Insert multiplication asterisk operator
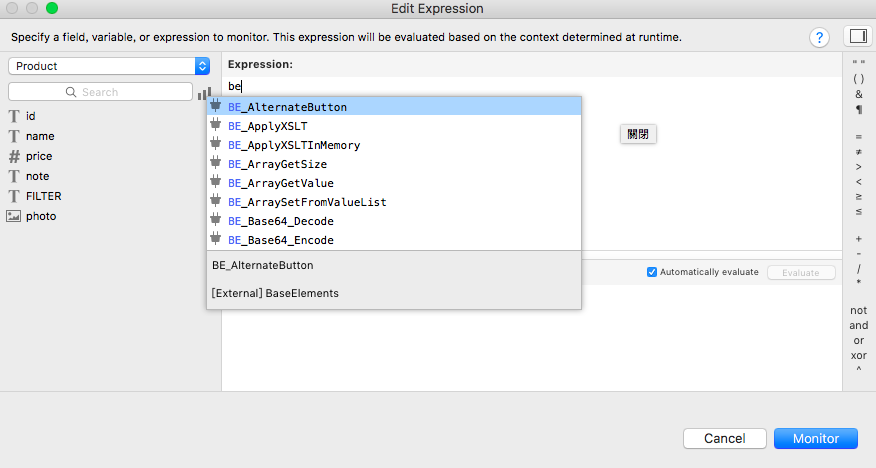The width and height of the screenshot is (876, 468). 859,283
